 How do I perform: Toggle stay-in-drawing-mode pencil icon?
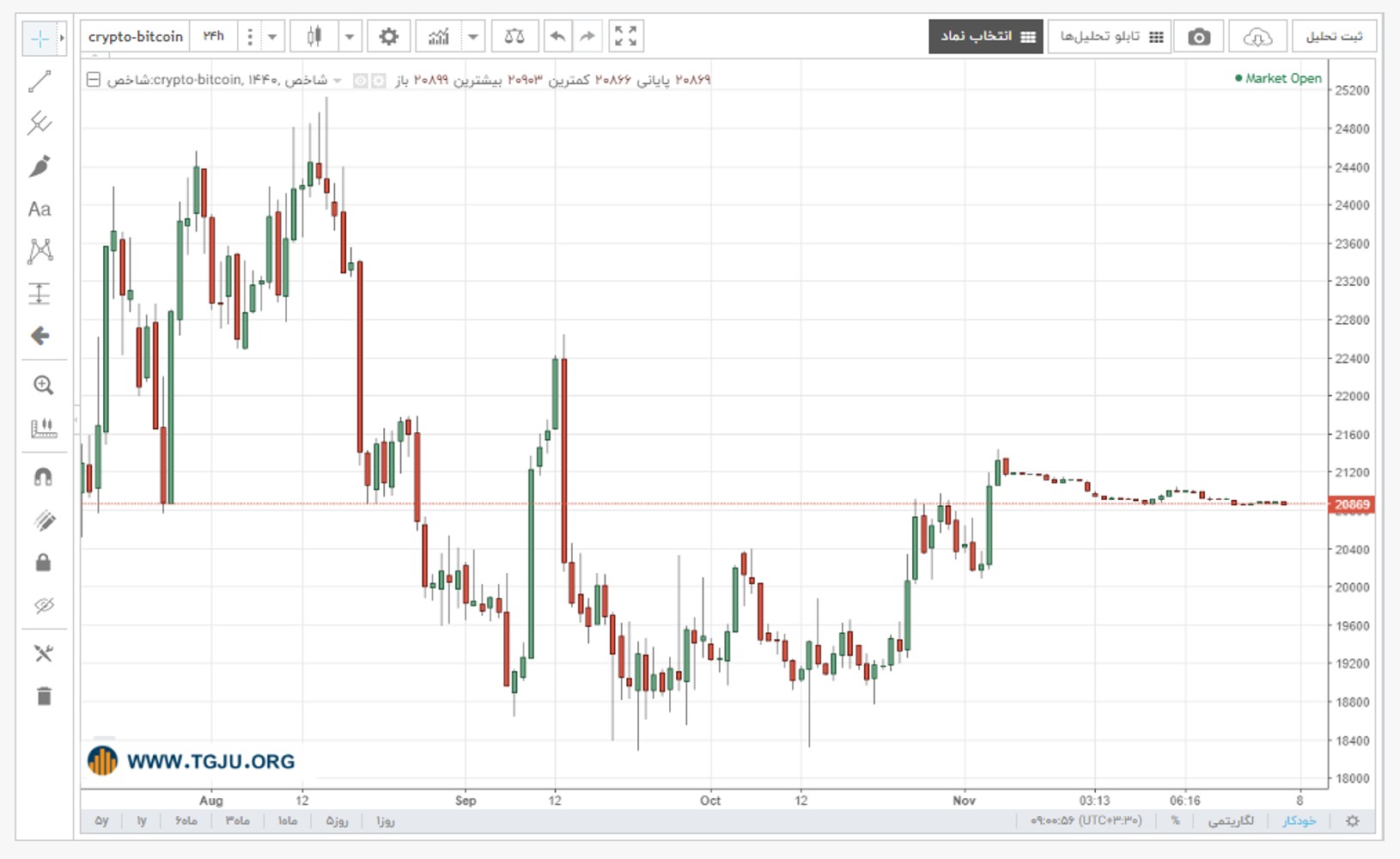(x=43, y=520)
